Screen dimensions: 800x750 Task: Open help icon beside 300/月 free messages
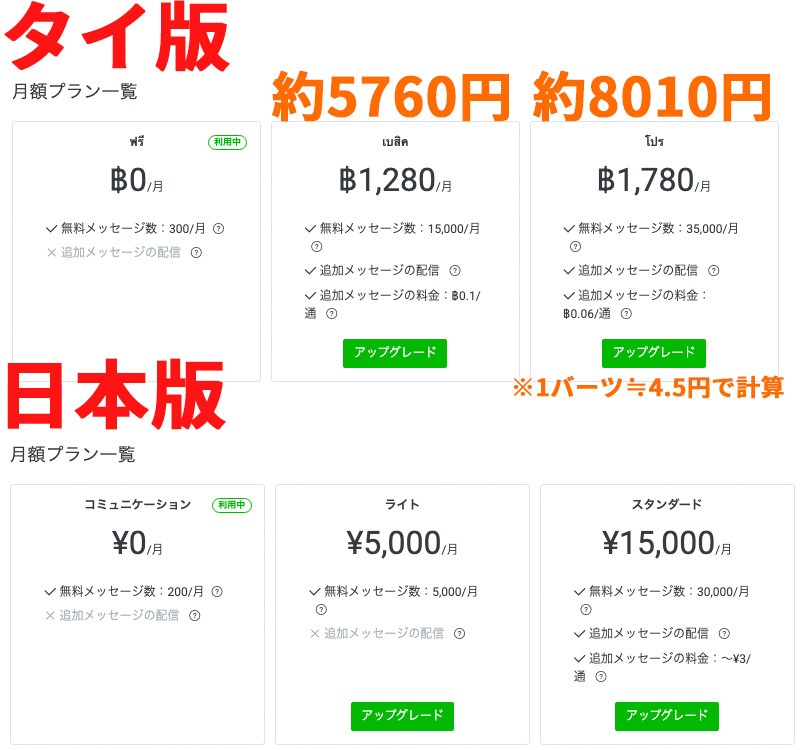tap(218, 229)
